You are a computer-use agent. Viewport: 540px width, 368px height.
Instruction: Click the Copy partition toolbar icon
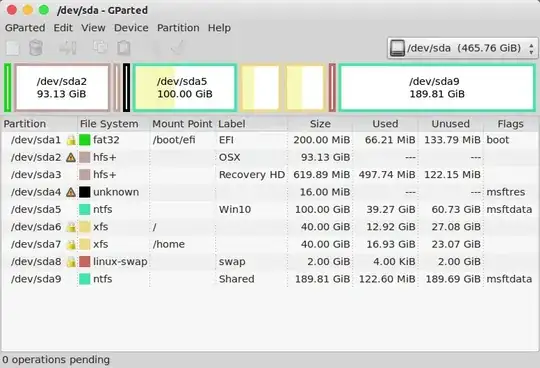pos(100,47)
